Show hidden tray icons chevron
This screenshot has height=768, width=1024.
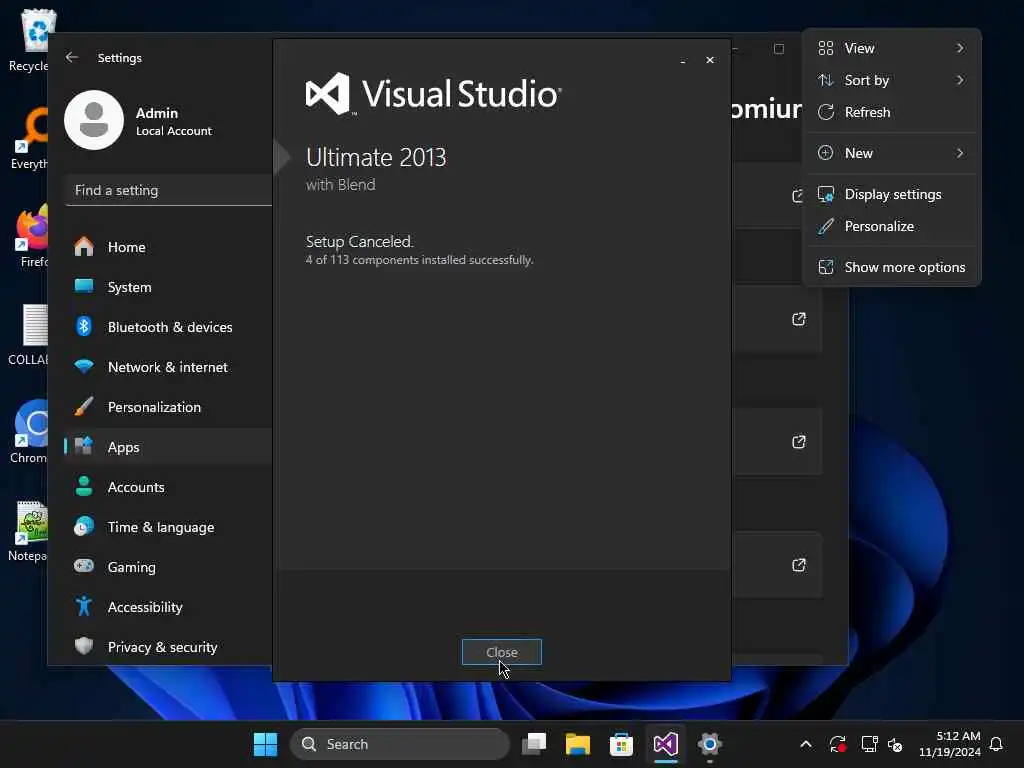click(806, 744)
